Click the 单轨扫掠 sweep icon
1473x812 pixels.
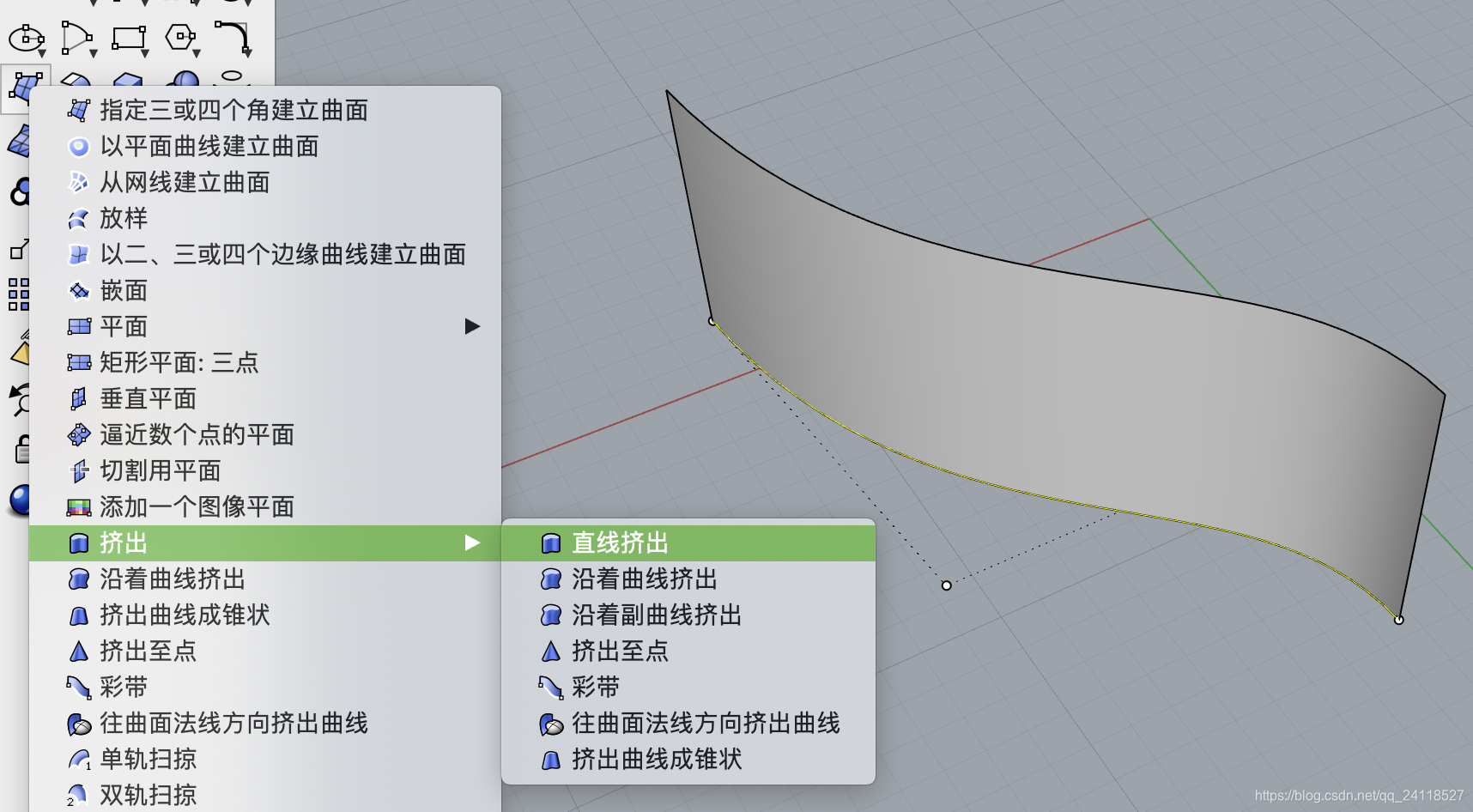tap(79, 759)
